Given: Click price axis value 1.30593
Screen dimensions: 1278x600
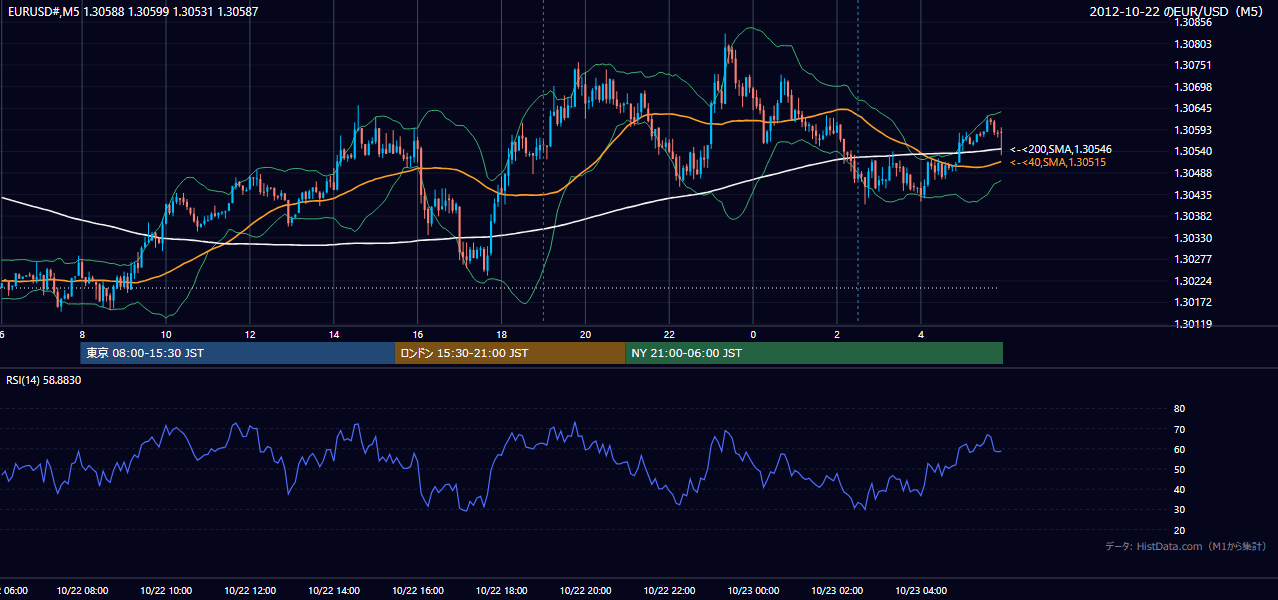Looking at the screenshot, I should [1194, 130].
